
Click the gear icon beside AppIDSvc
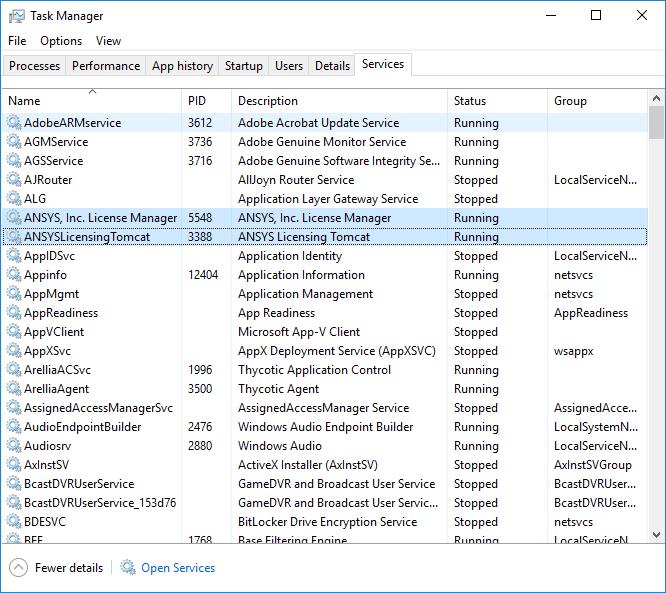tap(14, 256)
